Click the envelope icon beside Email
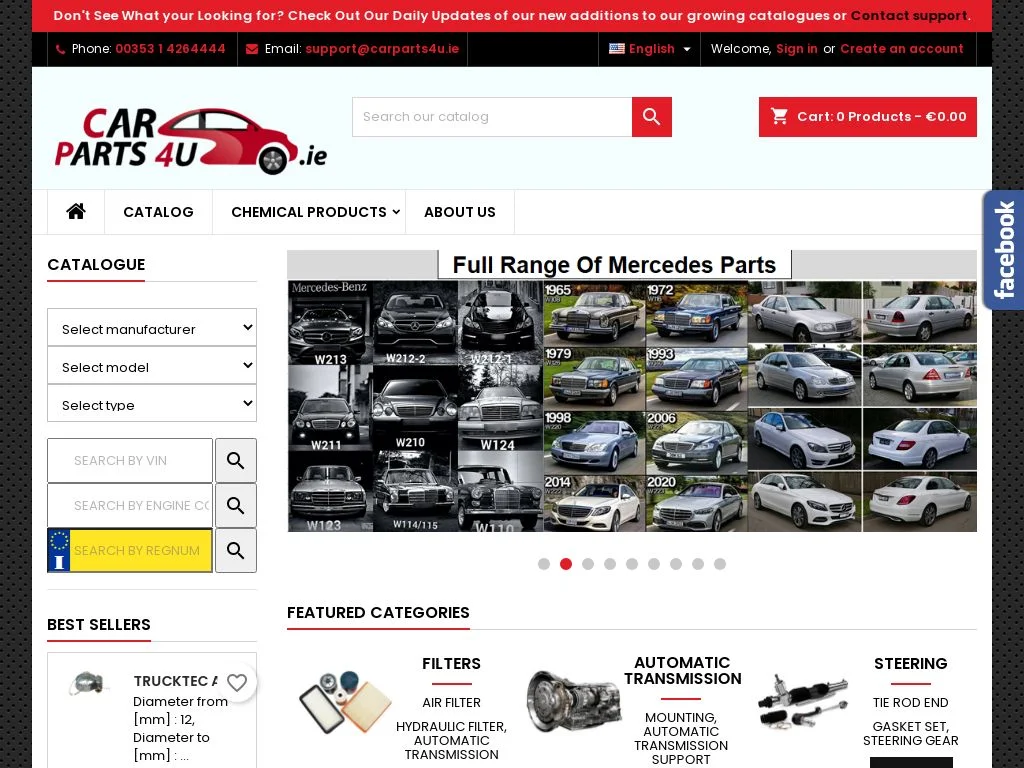The image size is (1024, 768). click(251, 49)
